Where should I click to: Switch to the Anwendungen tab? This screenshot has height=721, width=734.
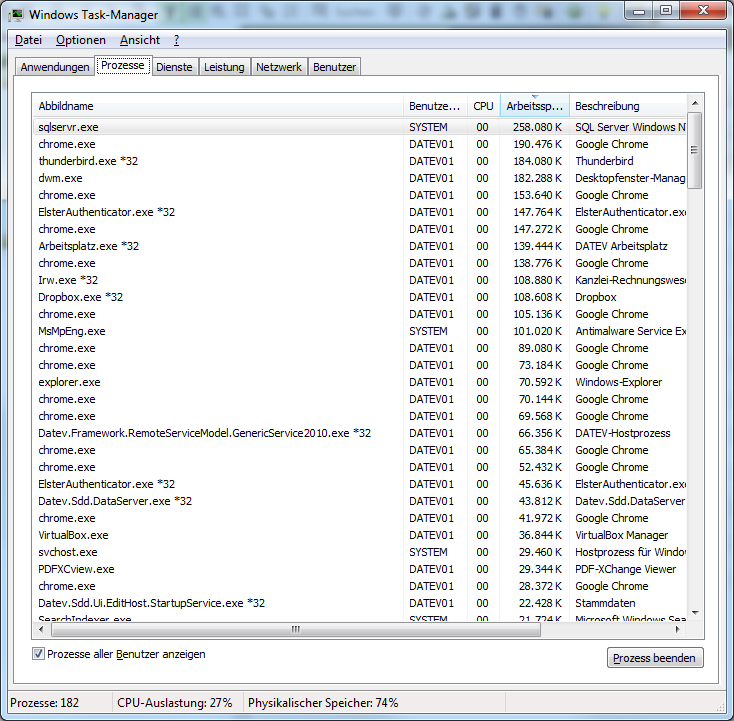pyautogui.click(x=55, y=67)
